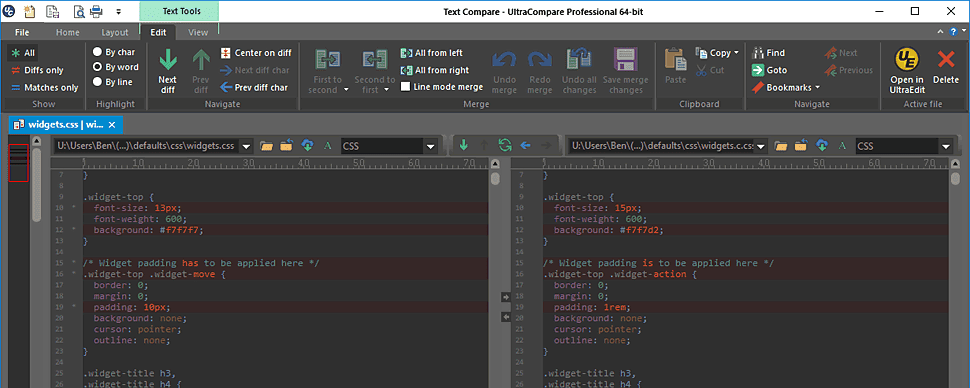
Task: Click the Goto arrow icon
Action: (758, 70)
